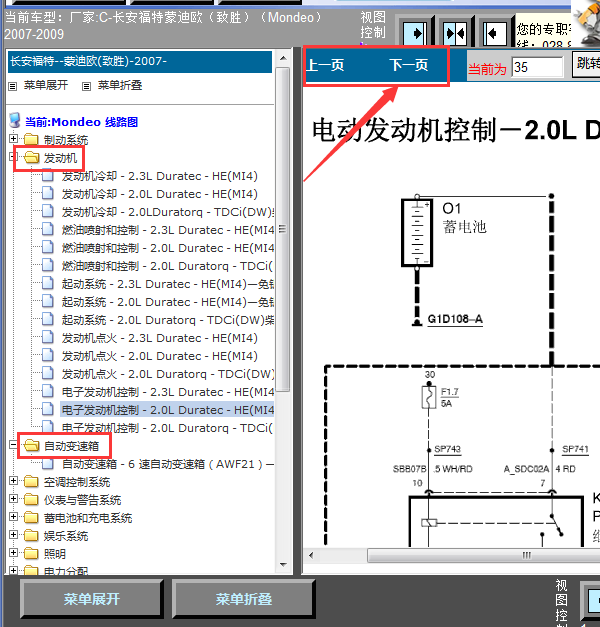Open 发动机点火 - 2.0L Duratec - HE(MI4)
The width and height of the screenshot is (600, 627).
point(160,356)
